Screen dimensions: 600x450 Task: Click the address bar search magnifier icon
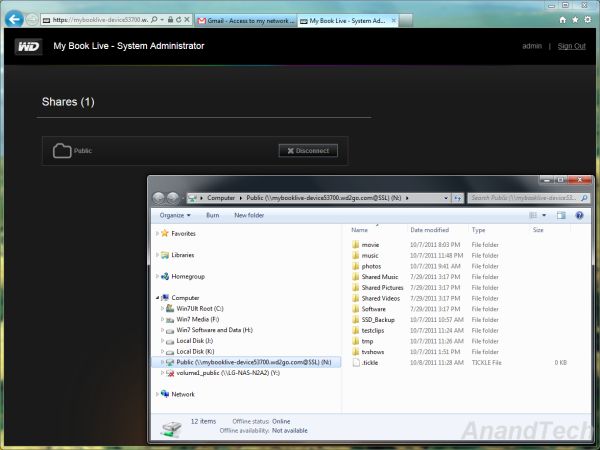[154, 20]
